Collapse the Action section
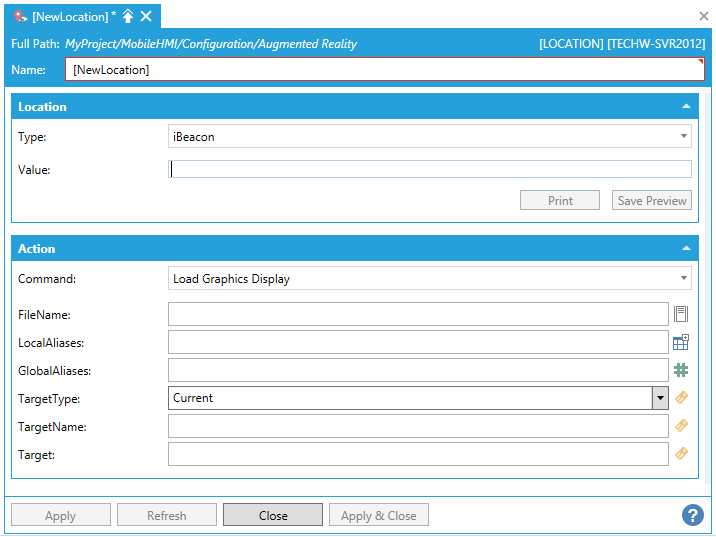 686,248
